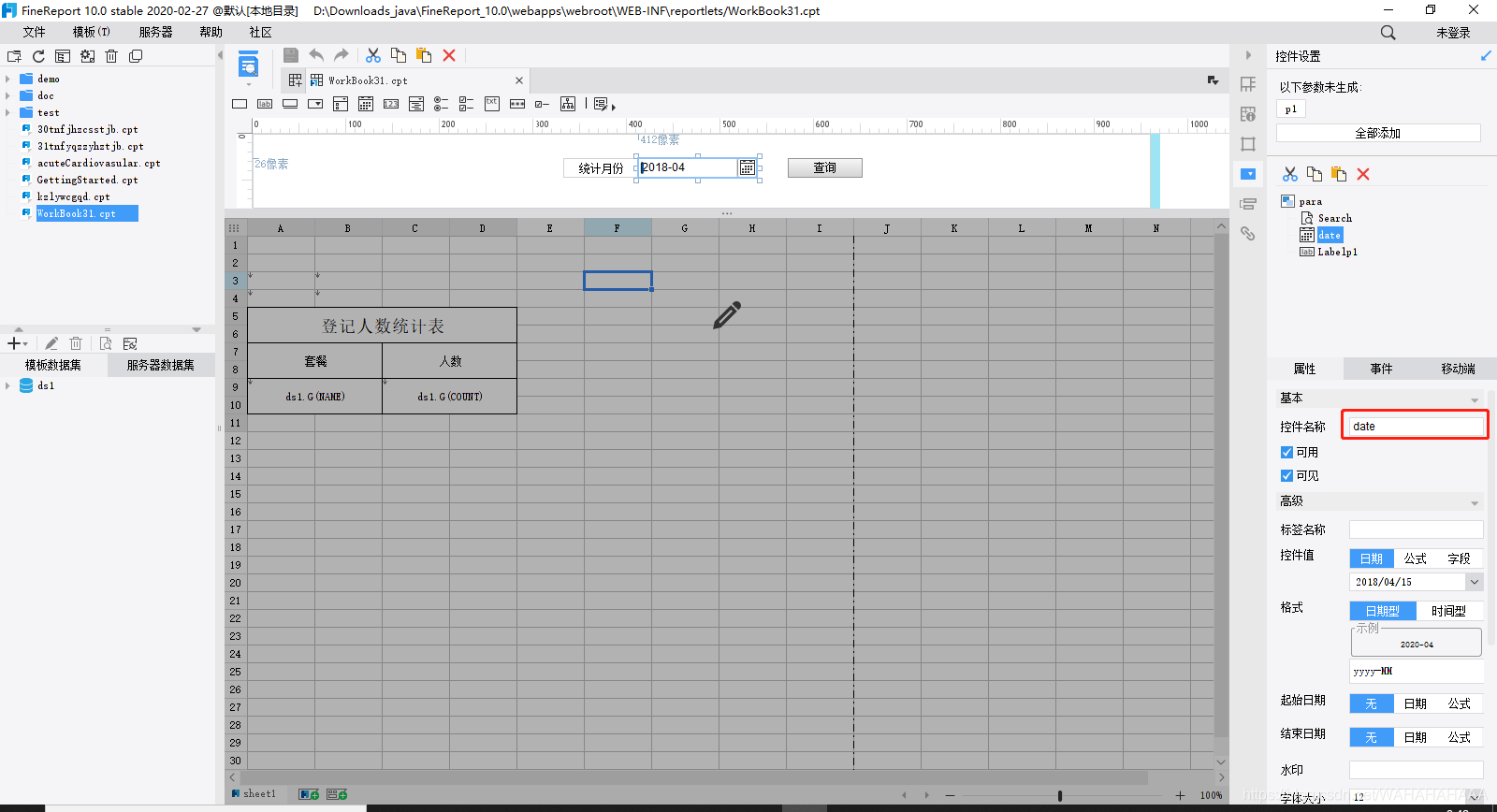Select the tree view widget tool
The width and height of the screenshot is (1497, 812).
[x=568, y=104]
